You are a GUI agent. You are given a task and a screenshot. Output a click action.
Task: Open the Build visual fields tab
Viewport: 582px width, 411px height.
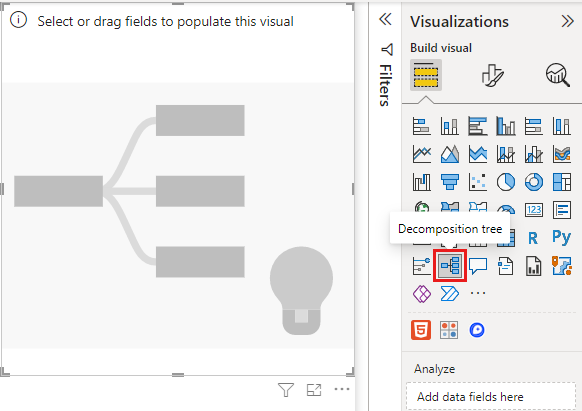(x=426, y=75)
